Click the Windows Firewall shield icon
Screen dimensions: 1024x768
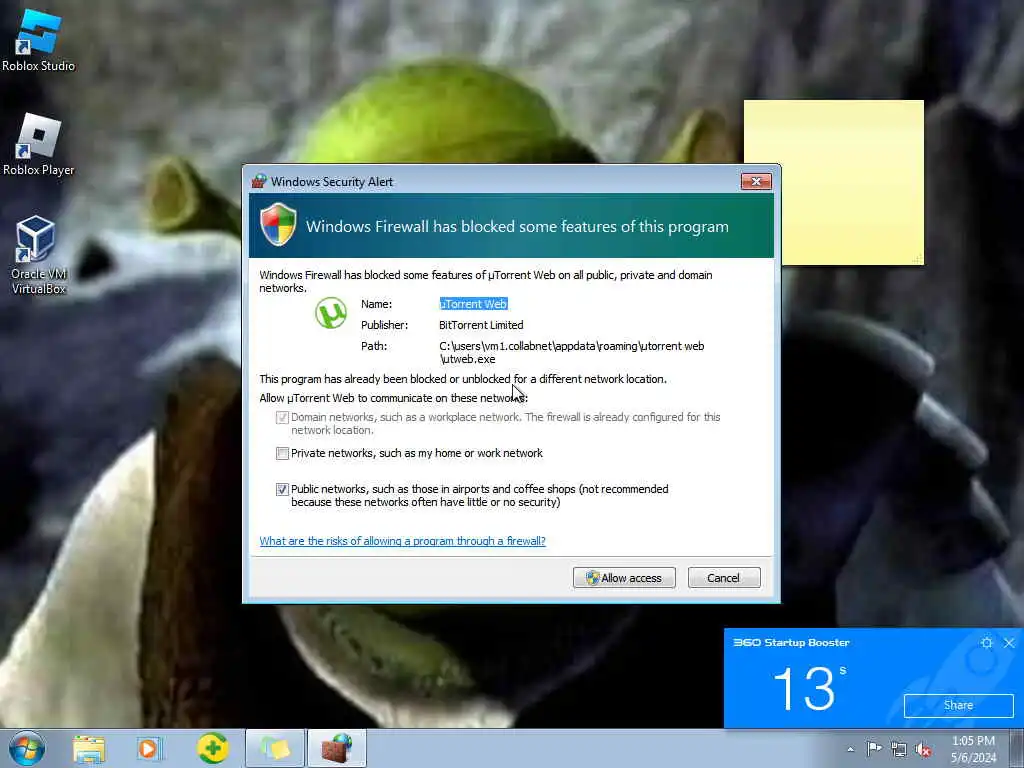coord(278,224)
